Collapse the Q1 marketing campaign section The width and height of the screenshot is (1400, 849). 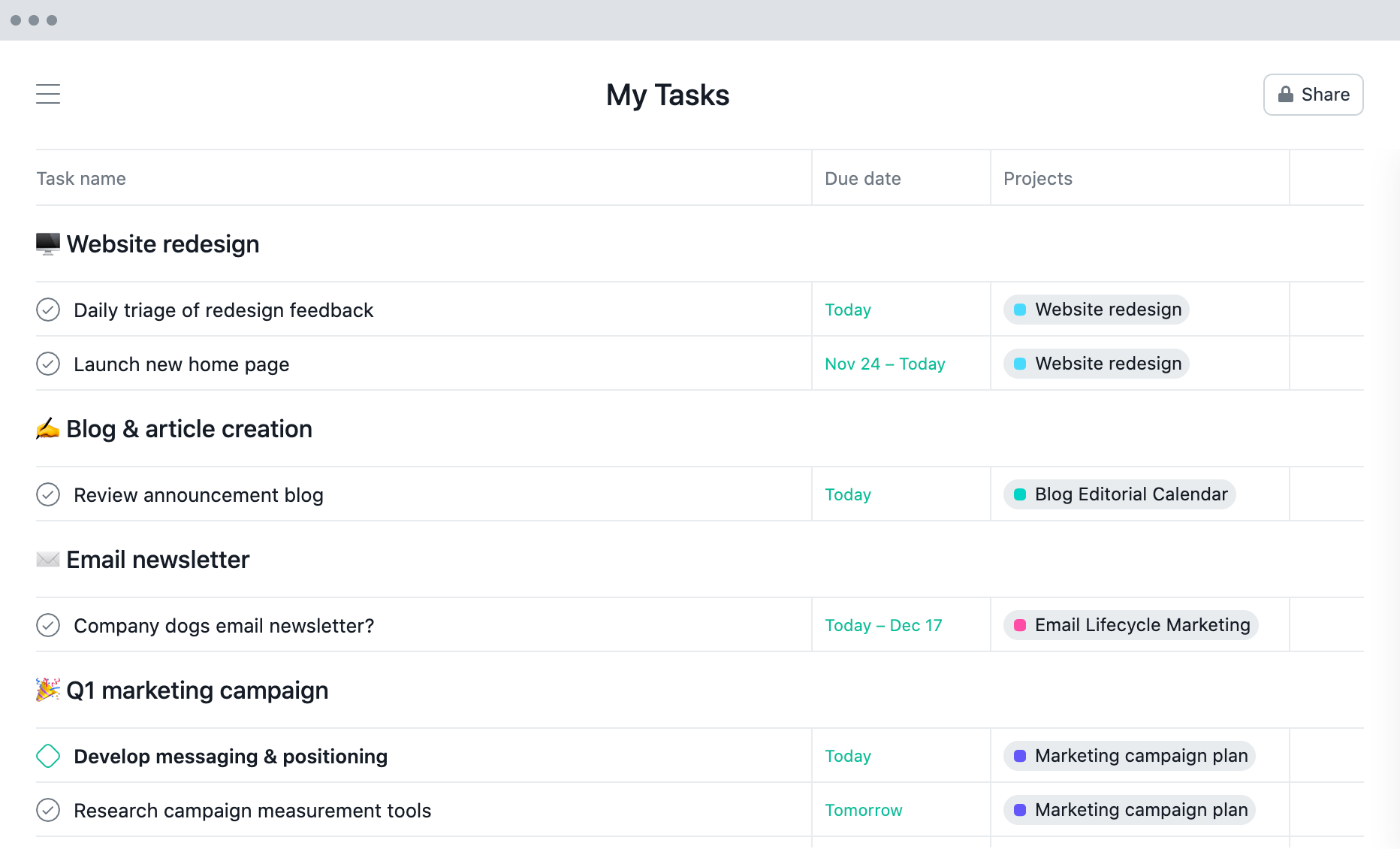pos(198,690)
